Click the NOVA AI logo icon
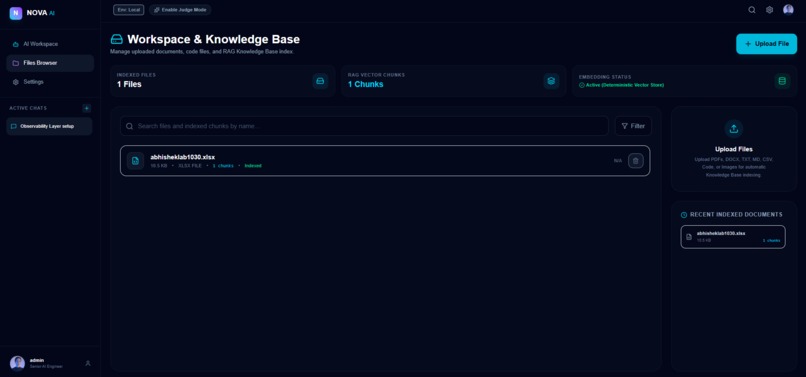806x377 pixels. 15,13
